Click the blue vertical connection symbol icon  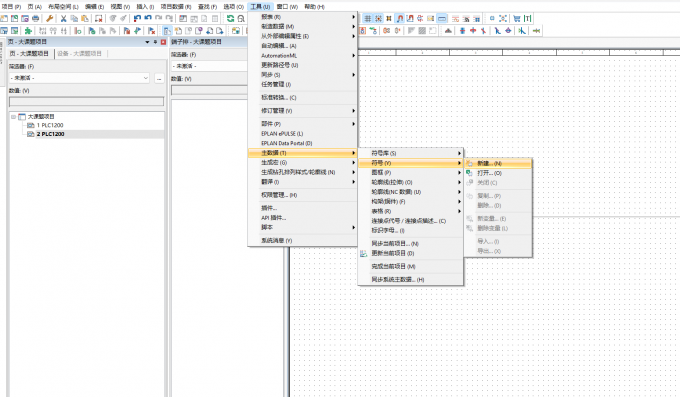[462, 30]
